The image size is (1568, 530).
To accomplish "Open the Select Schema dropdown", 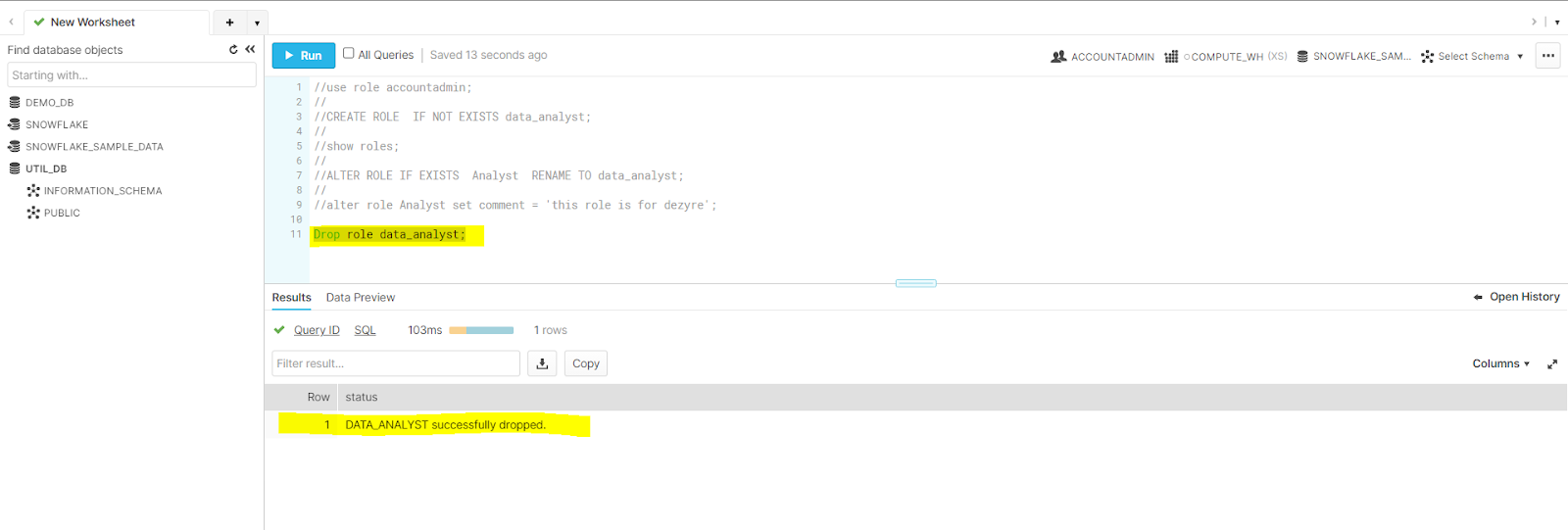I will 1473,57.
